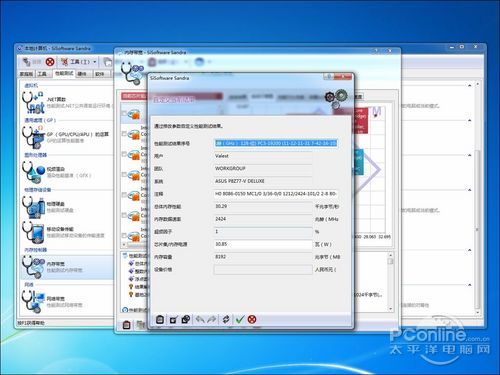Select the network bandwidth benchmark icon
Screen dimensions: 500x375
33,302
